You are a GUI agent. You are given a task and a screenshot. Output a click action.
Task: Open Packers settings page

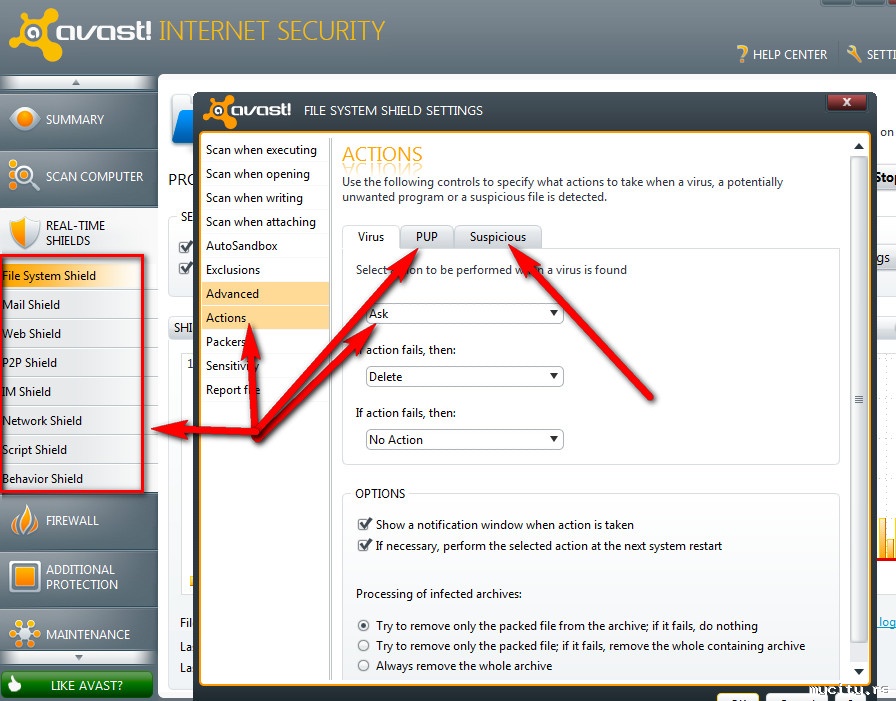265,342
